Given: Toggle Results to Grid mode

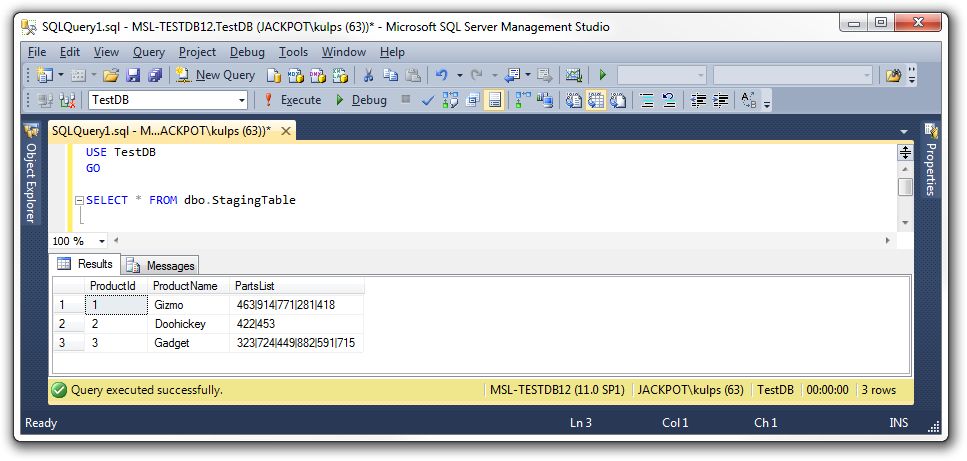Looking at the screenshot, I should point(596,100).
